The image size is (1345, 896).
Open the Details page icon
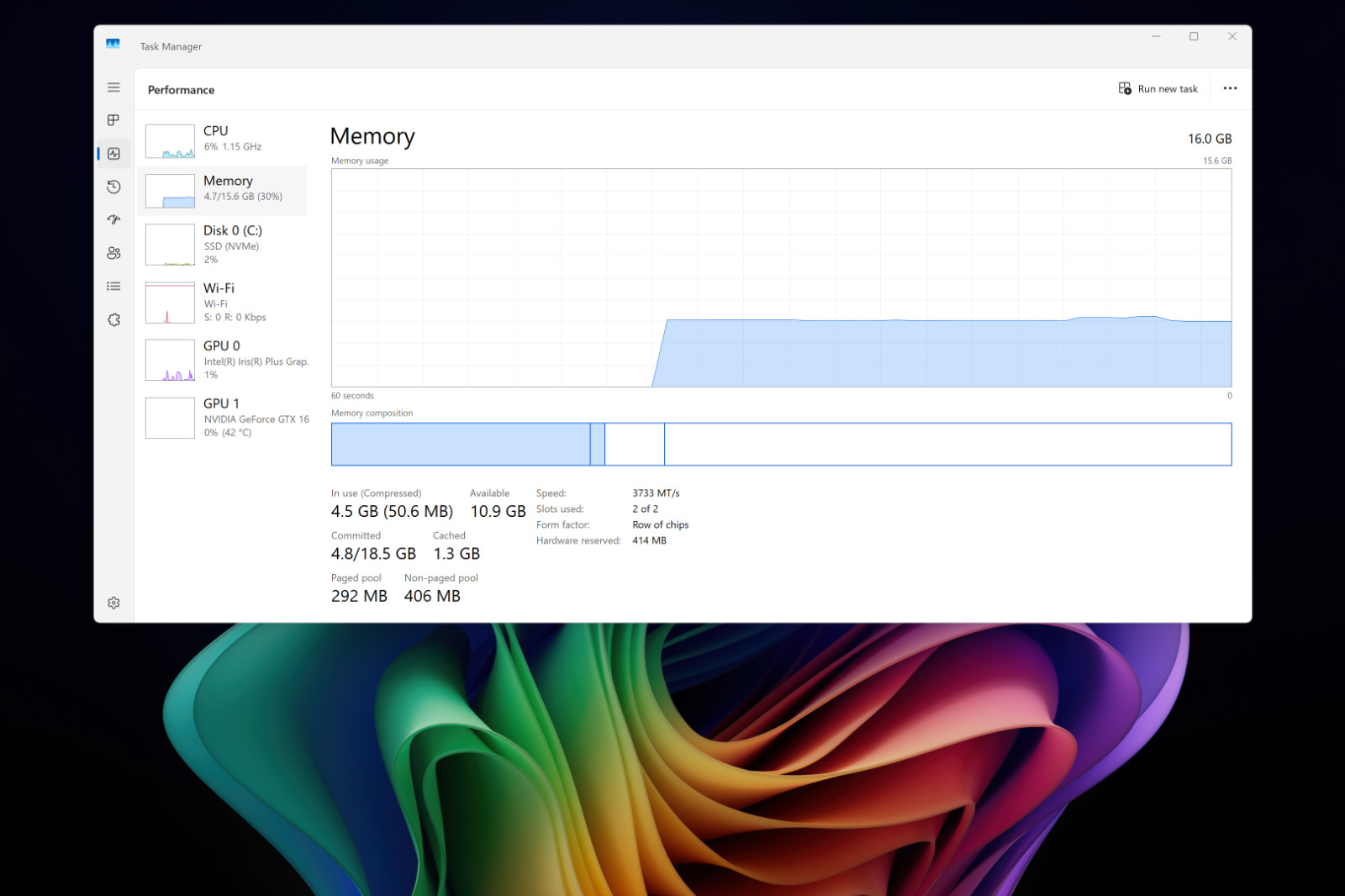[x=113, y=287]
